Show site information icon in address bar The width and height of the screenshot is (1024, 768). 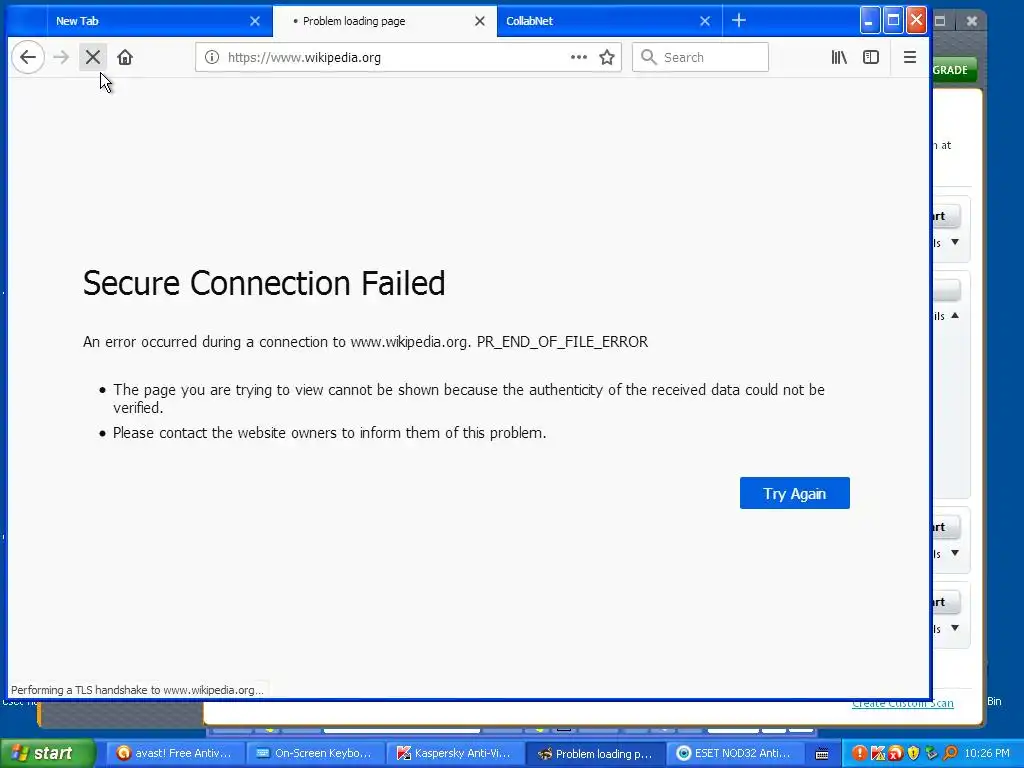212,57
